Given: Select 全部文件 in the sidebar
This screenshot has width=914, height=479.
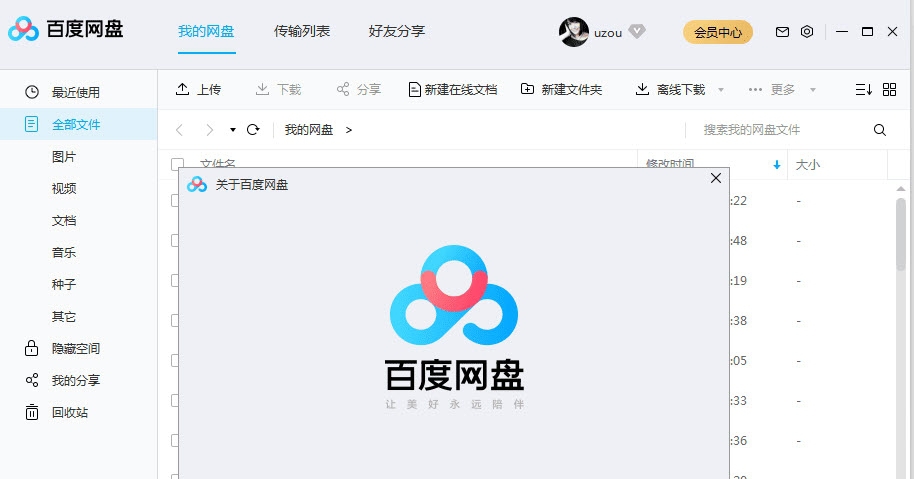Looking at the screenshot, I should point(78,124).
